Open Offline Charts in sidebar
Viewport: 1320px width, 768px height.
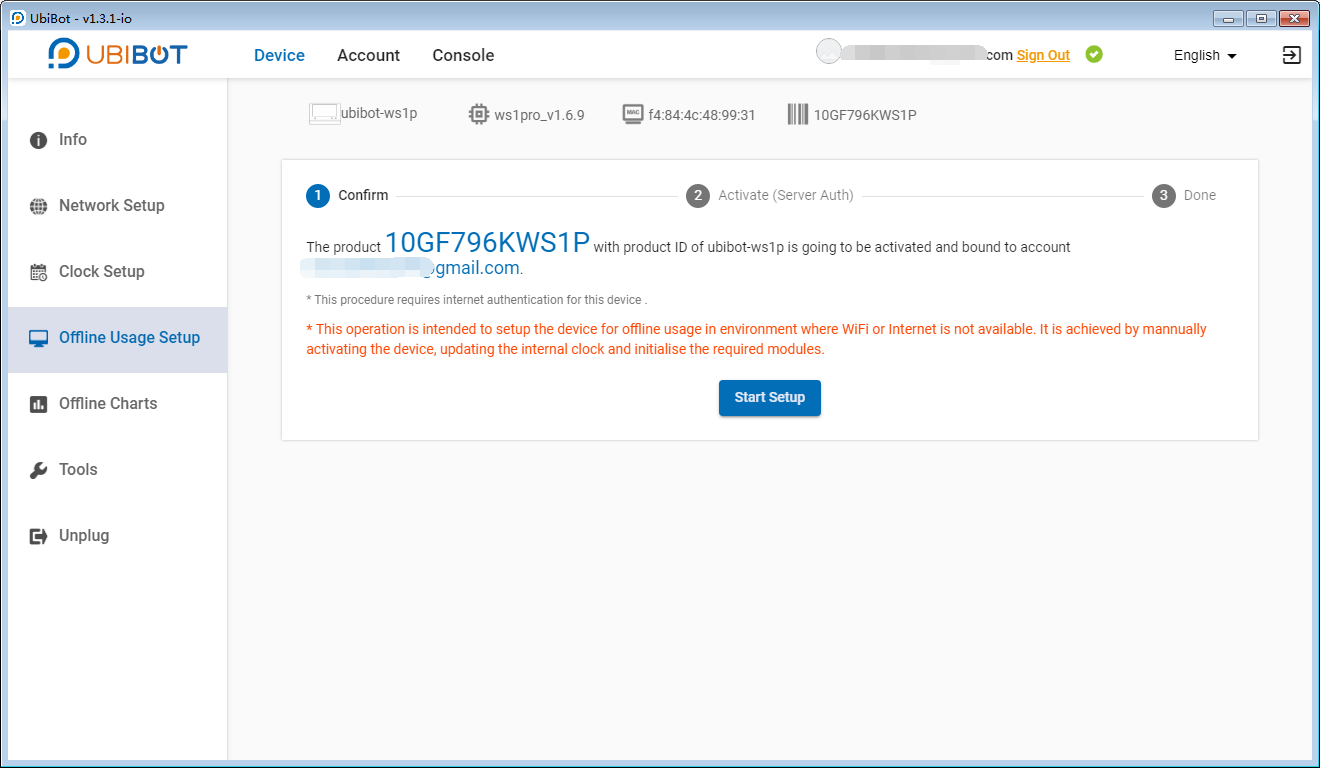(117, 404)
